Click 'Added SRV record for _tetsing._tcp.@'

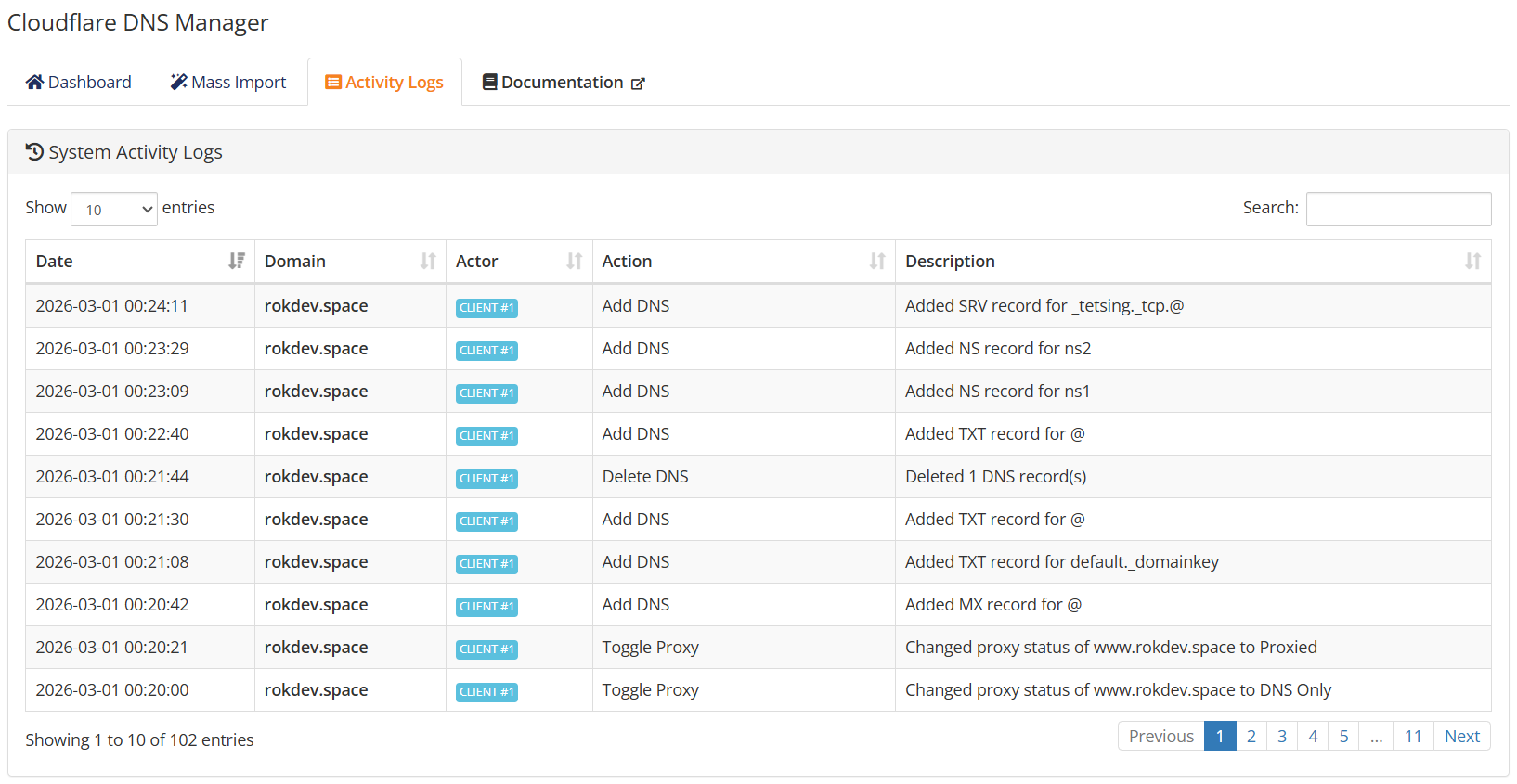(x=1044, y=305)
